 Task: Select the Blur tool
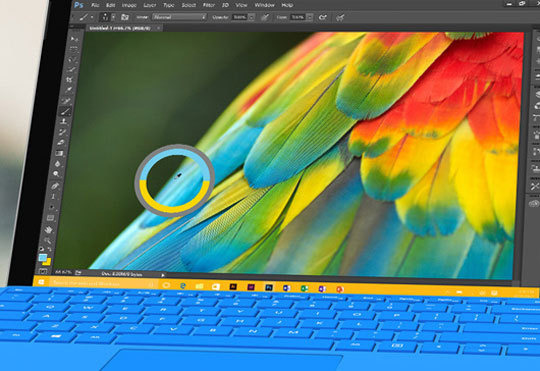(x=58, y=164)
